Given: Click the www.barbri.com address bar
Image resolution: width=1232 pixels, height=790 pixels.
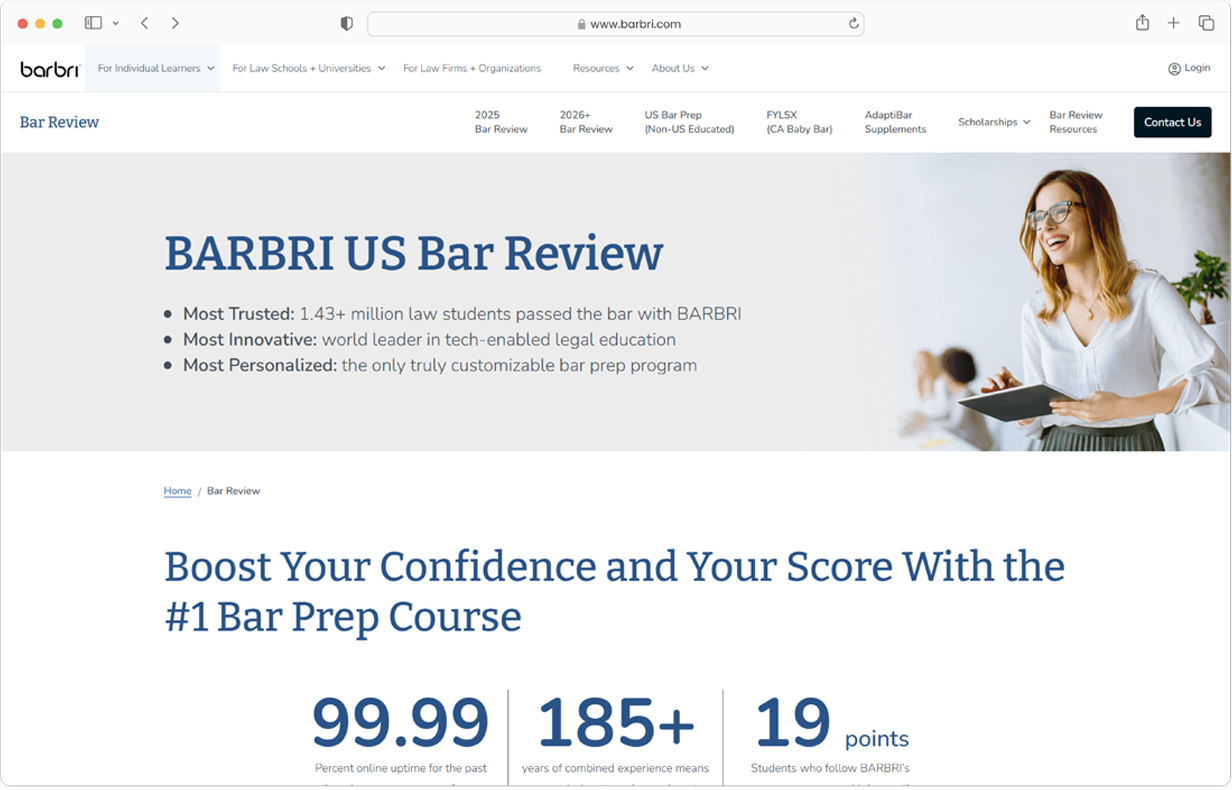Looking at the screenshot, I should (x=615, y=24).
